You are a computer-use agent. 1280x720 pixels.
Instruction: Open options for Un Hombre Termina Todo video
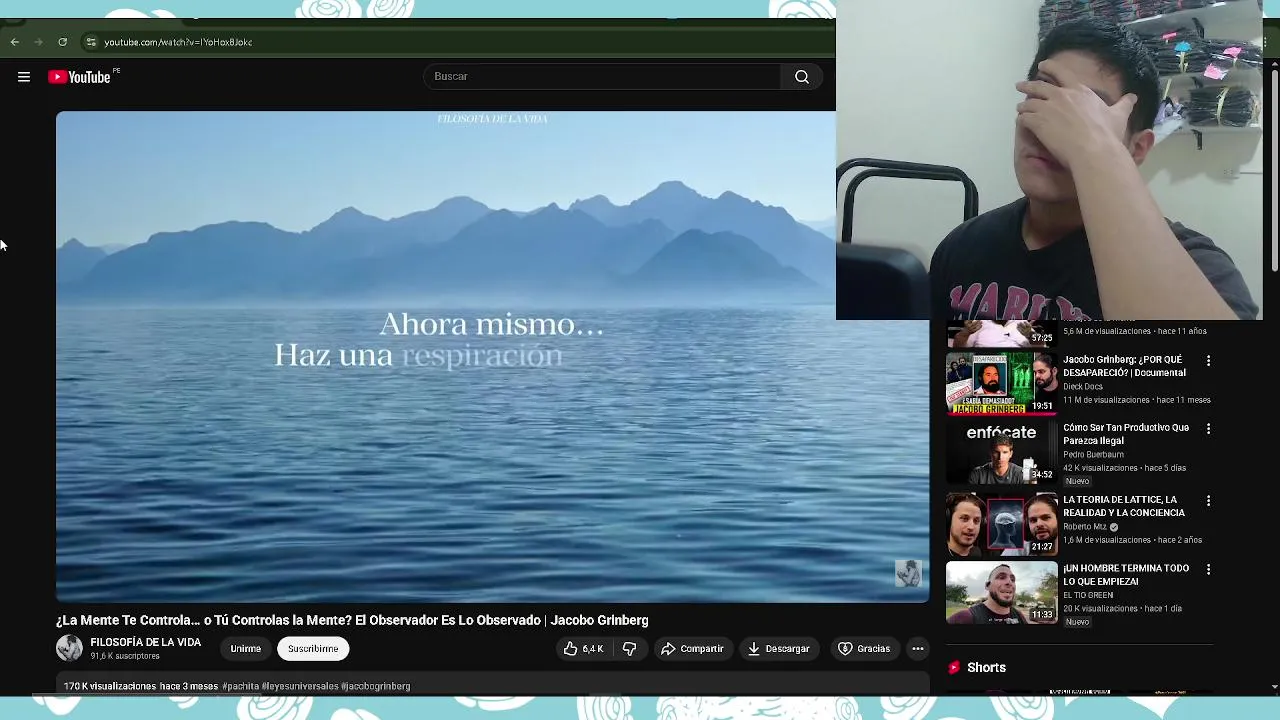1208,569
